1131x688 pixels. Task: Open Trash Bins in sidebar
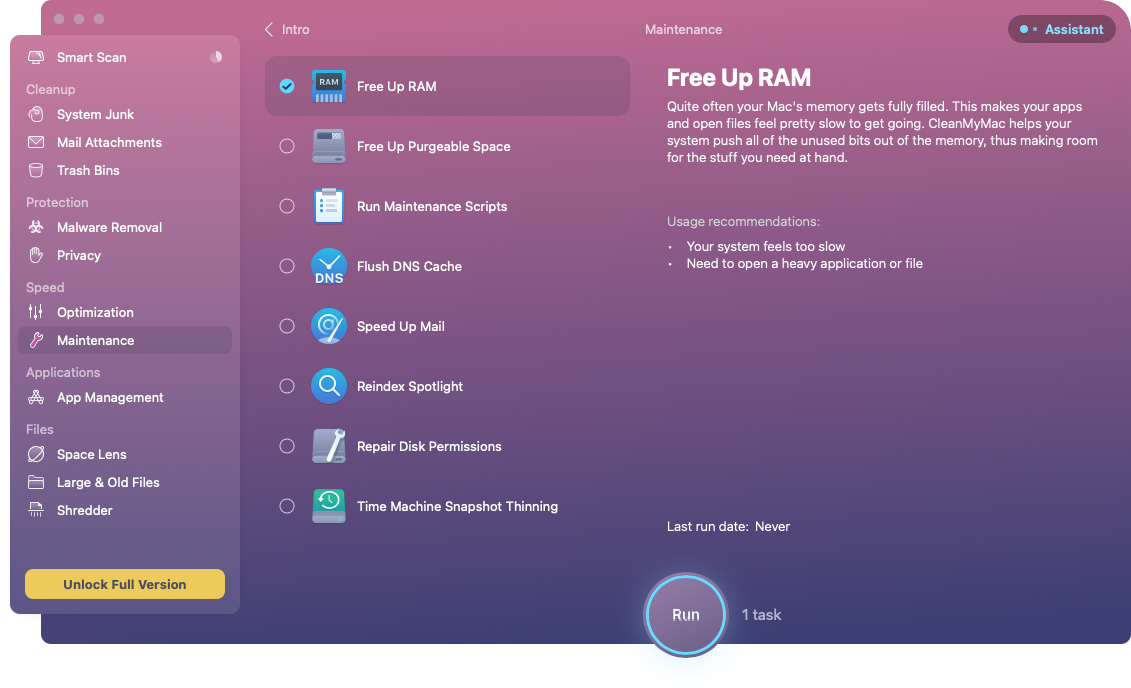[125, 170]
